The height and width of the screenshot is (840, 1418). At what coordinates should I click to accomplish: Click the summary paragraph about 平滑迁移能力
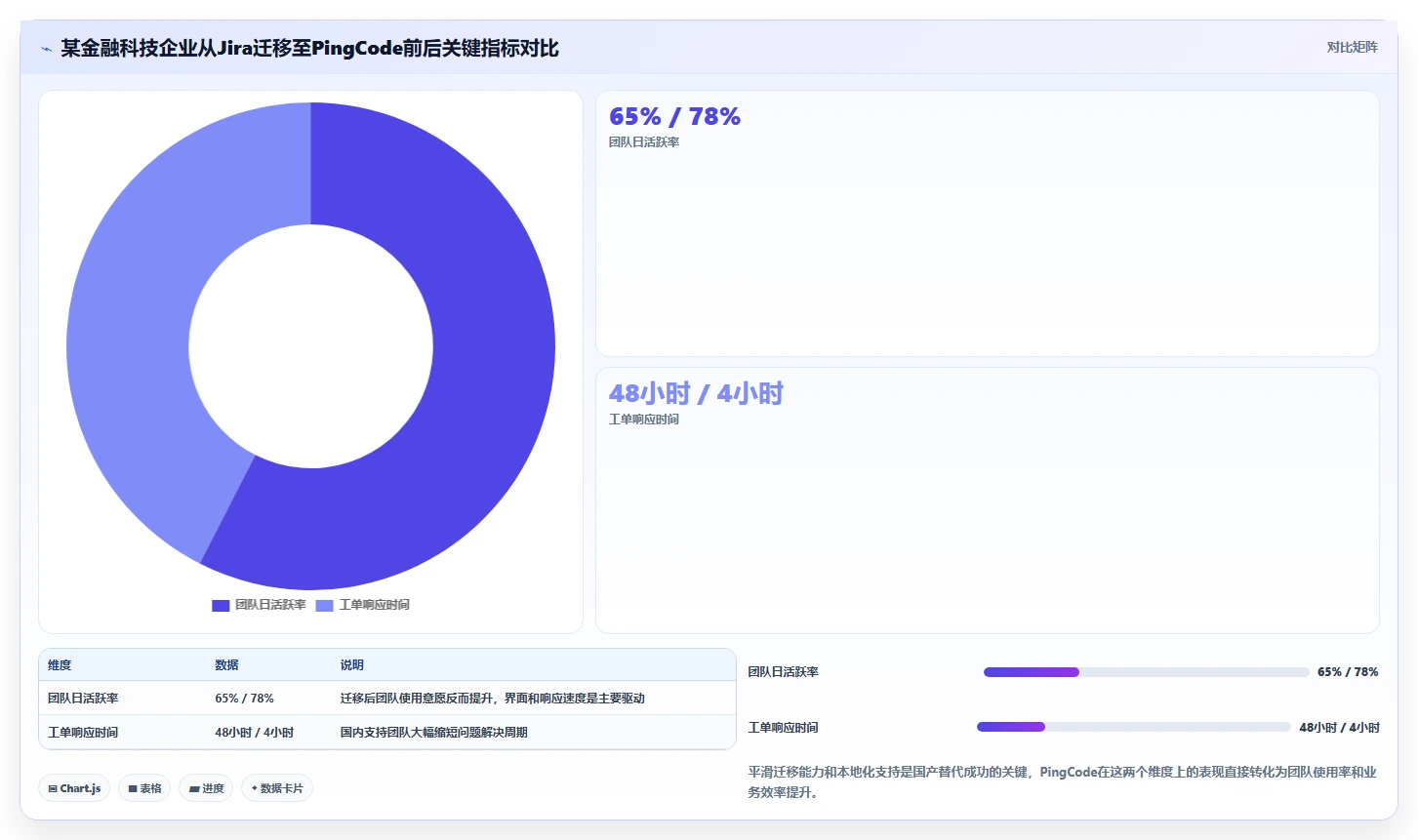(x=1063, y=781)
